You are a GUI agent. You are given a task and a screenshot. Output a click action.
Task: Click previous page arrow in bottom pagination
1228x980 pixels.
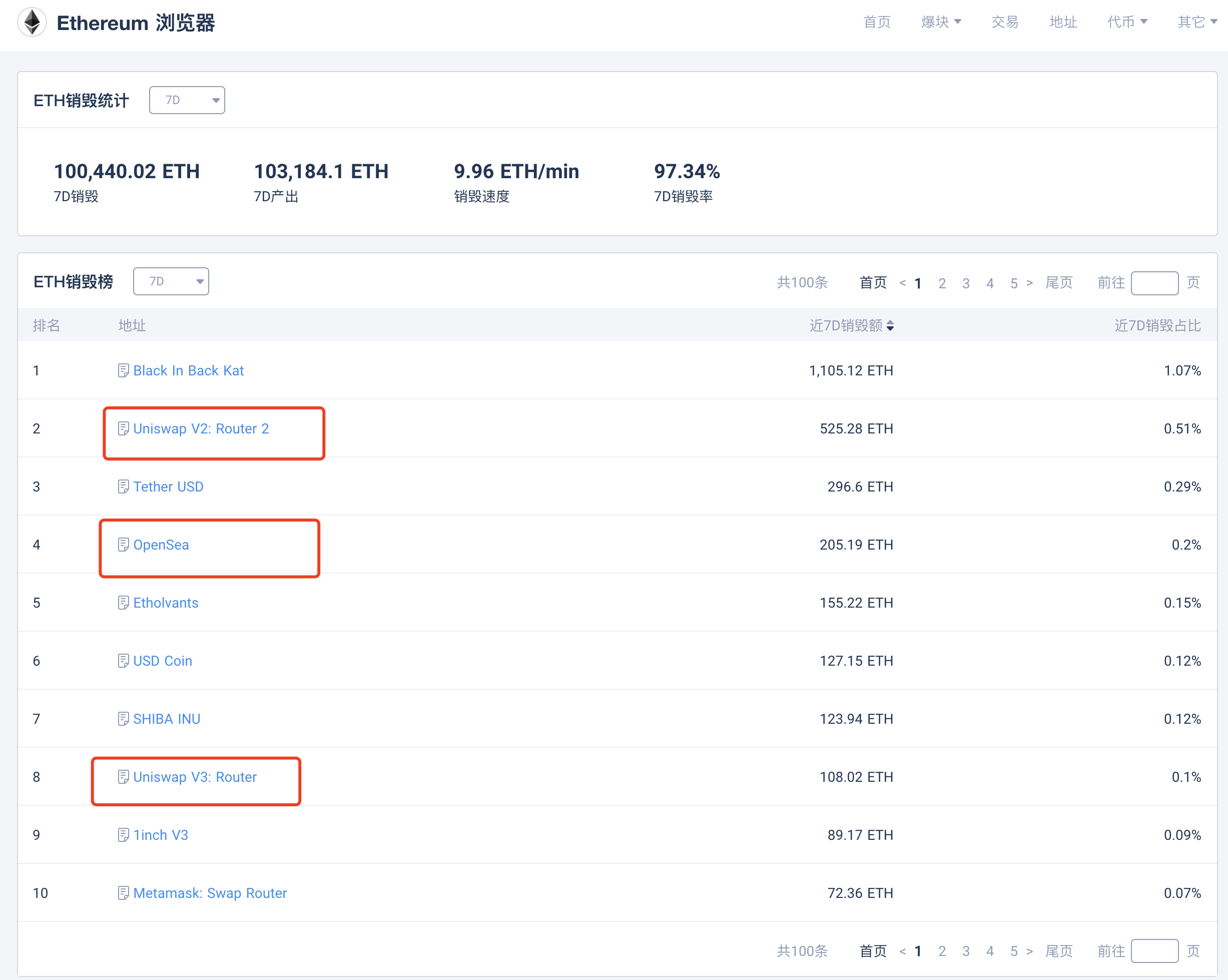click(x=902, y=951)
